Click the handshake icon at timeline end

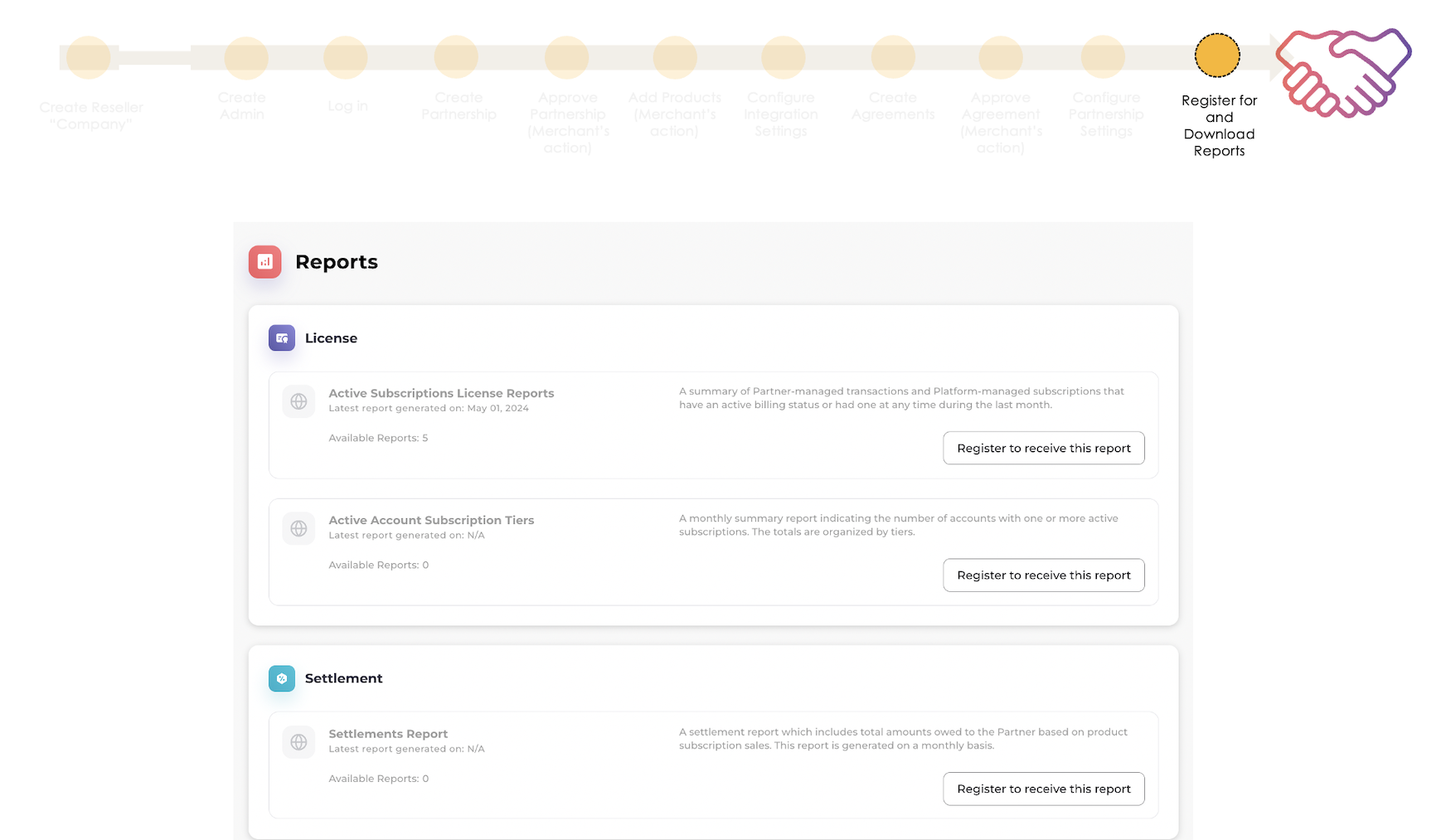1343,73
